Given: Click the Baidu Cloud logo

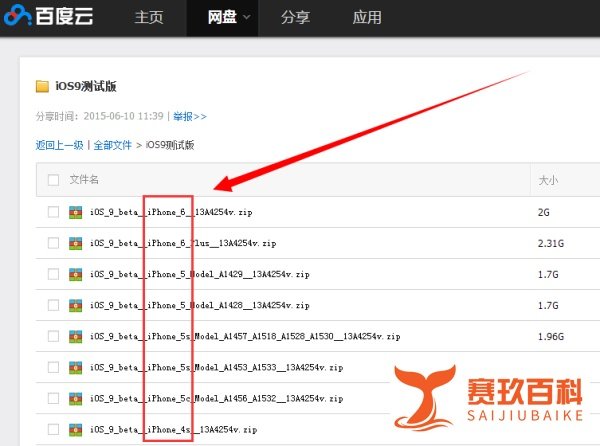Looking at the screenshot, I should click(48, 16).
